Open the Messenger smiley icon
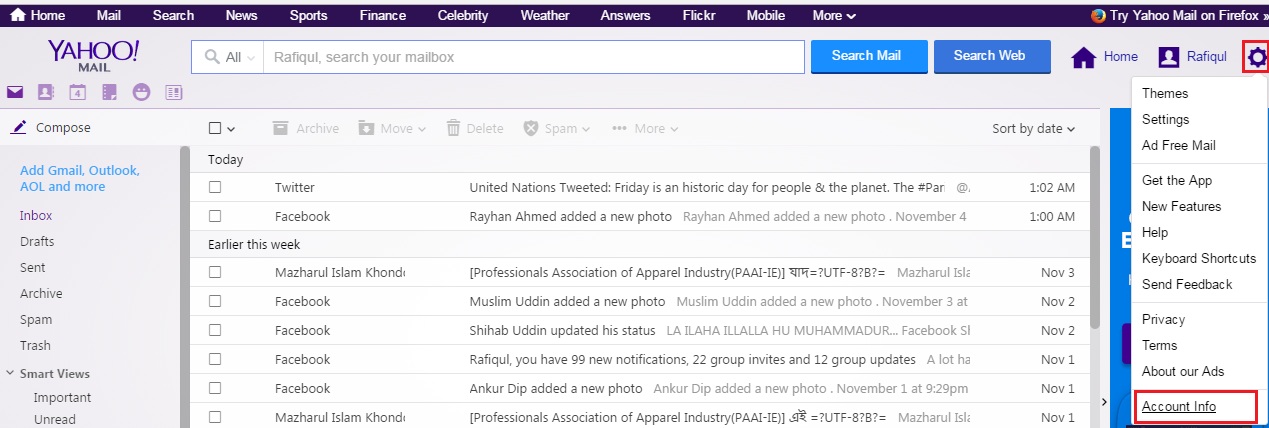Image resolution: width=1269 pixels, height=428 pixels. click(141, 92)
